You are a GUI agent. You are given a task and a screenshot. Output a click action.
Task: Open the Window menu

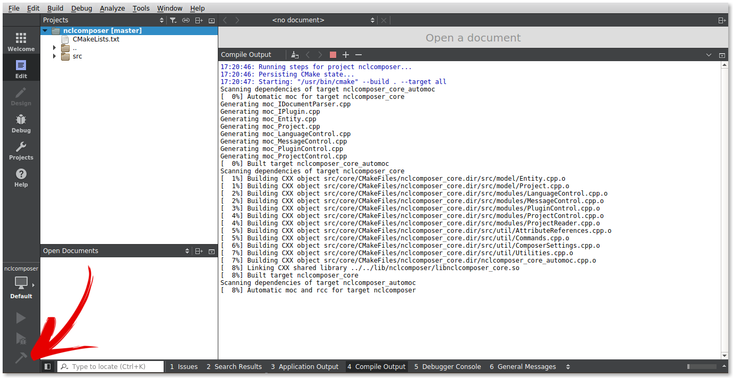point(170,8)
